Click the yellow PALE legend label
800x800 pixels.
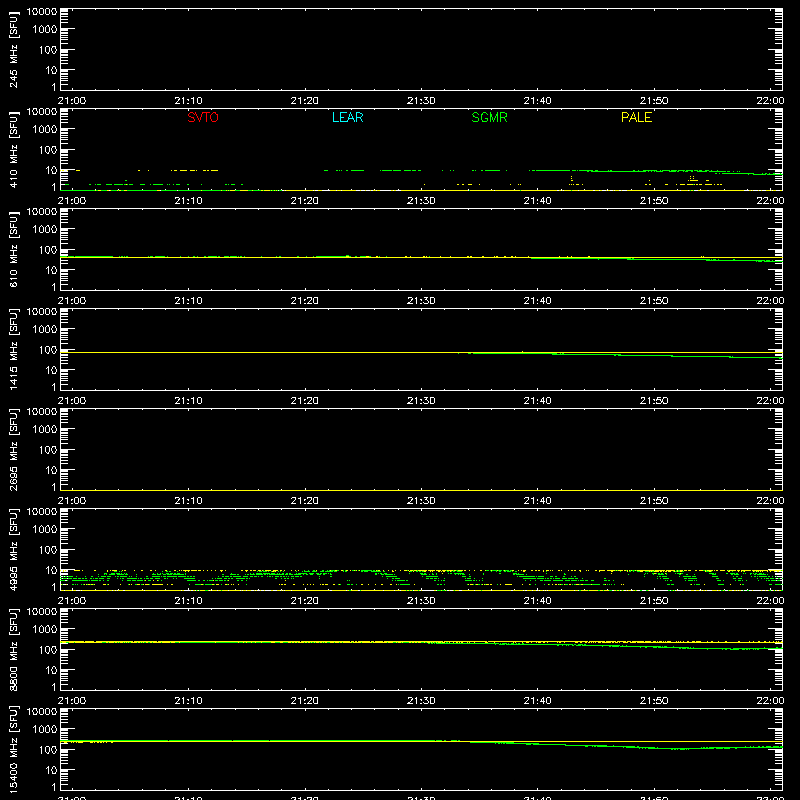636,117
